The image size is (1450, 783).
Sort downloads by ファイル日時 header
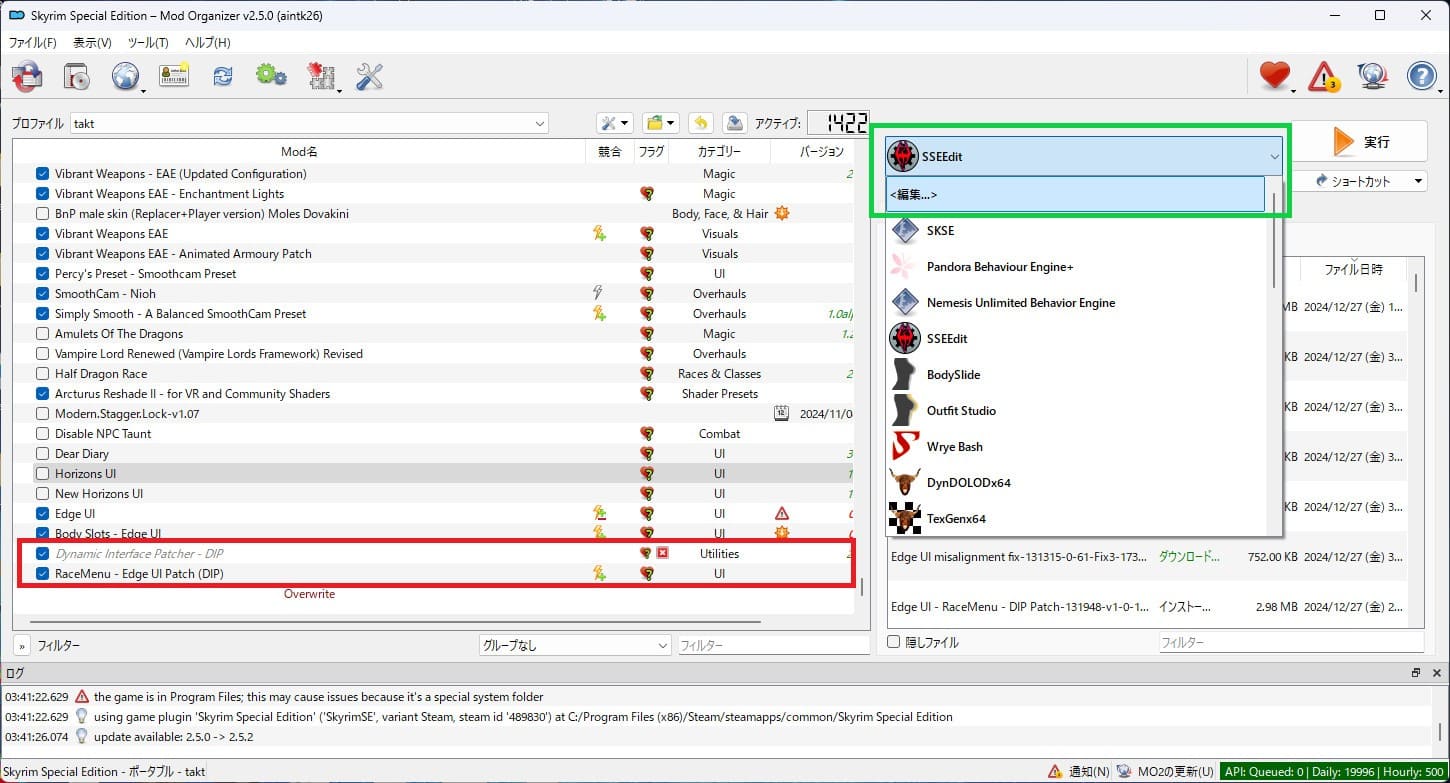(x=1353, y=270)
